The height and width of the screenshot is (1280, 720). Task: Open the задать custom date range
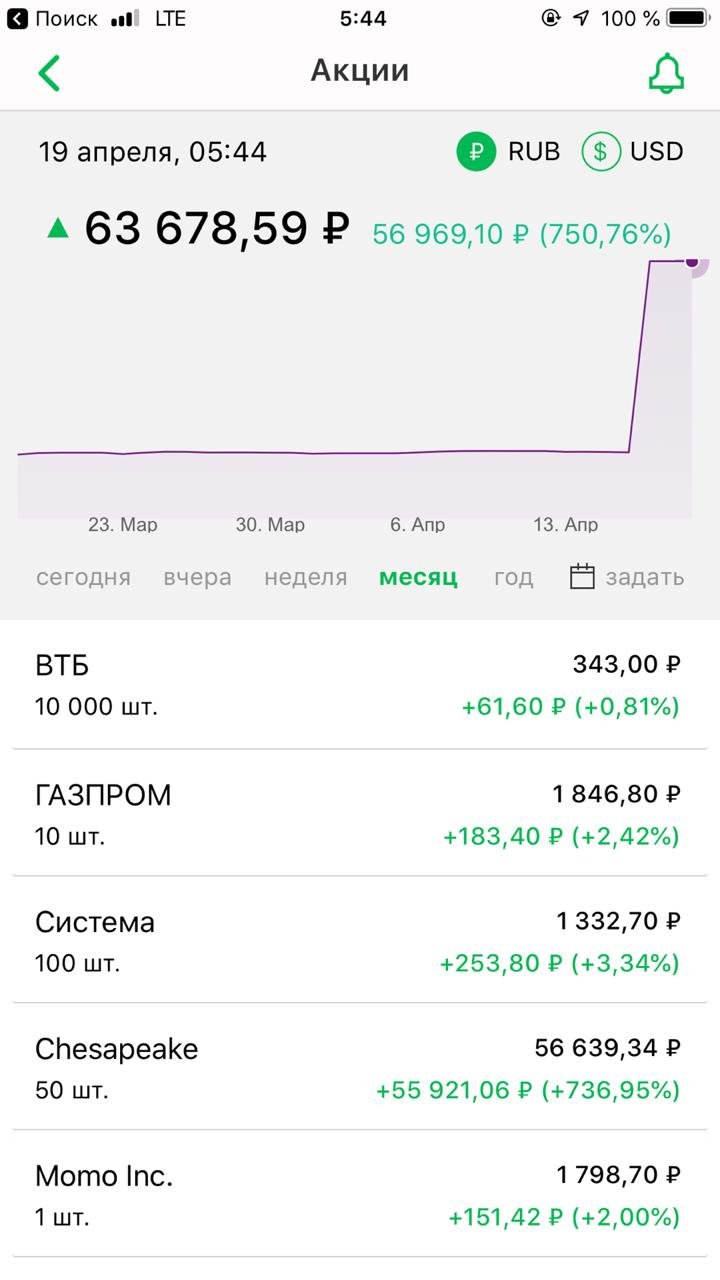pyautogui.click(x=644, y=577)
